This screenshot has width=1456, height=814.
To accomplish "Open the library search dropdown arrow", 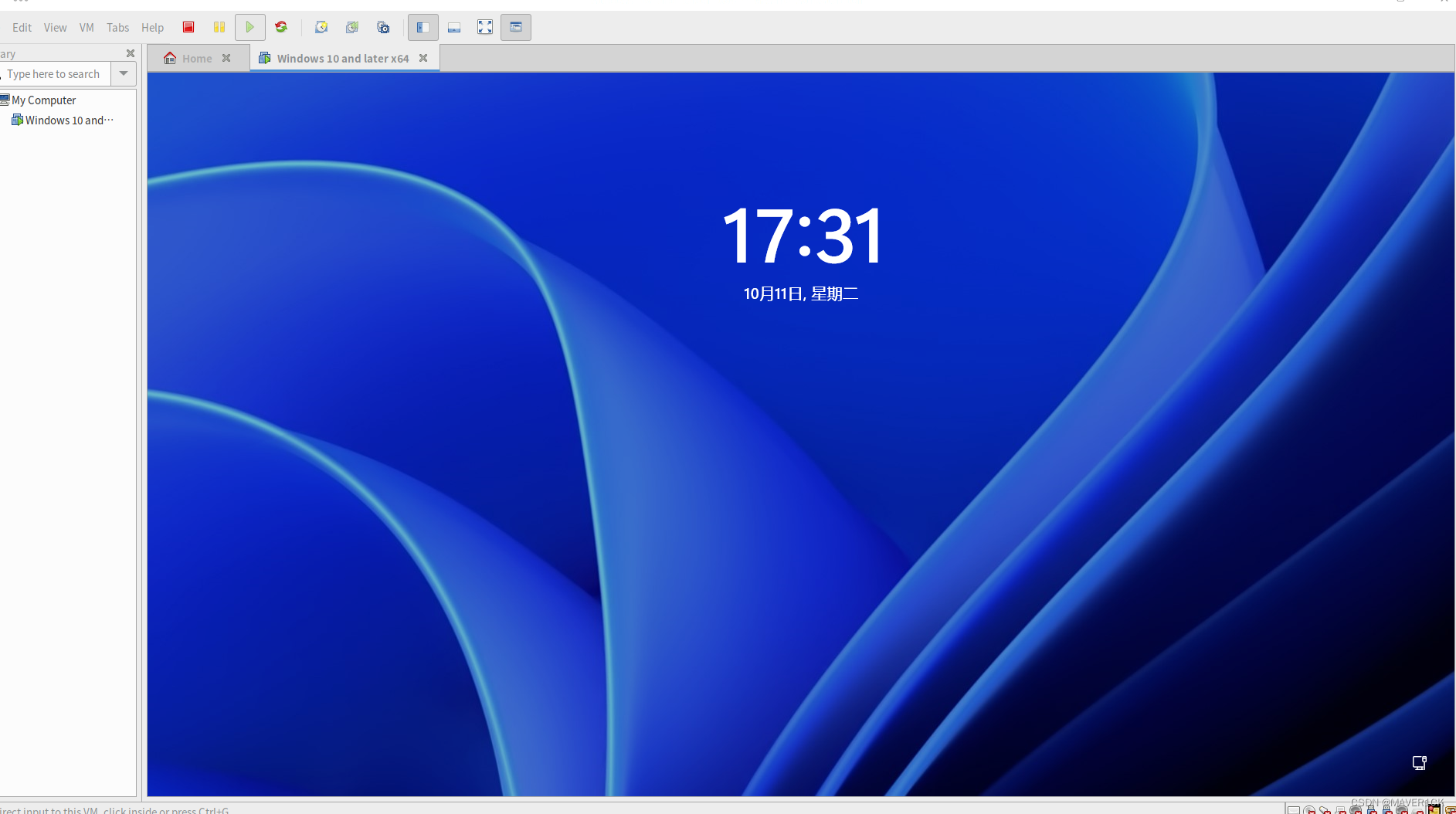I will pyautogui.click(x=124, y=73).
